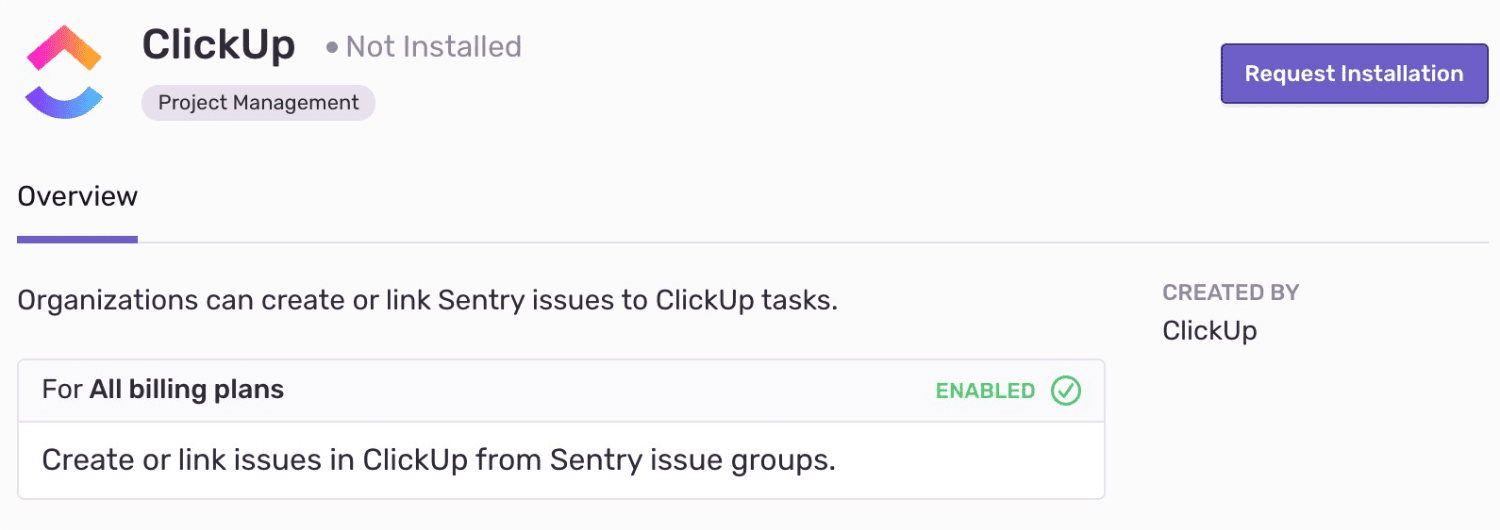Click the Create or link issues feature text

[x=438, y=460]
